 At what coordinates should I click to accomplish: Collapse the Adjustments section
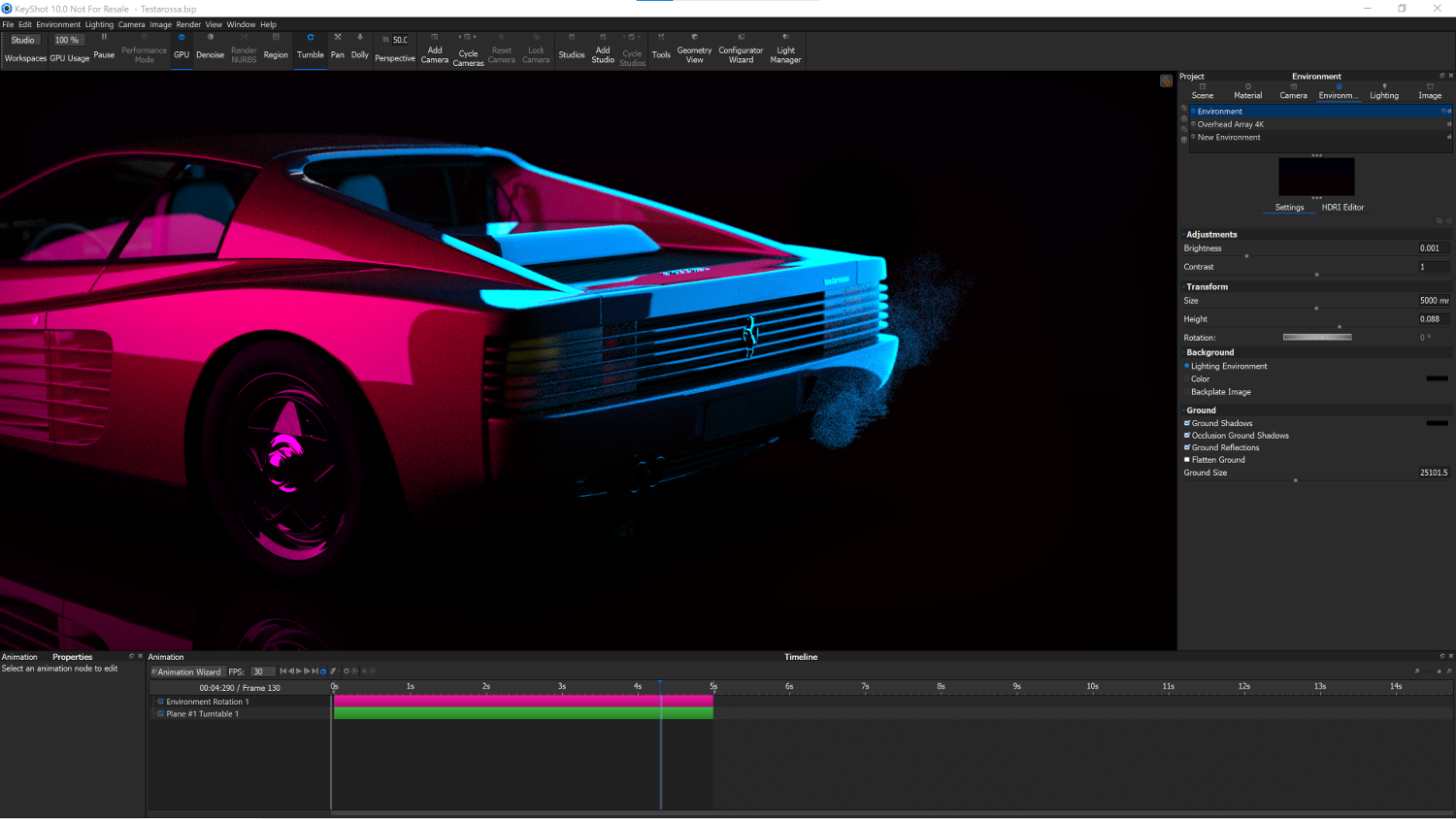coord(1211,235)
